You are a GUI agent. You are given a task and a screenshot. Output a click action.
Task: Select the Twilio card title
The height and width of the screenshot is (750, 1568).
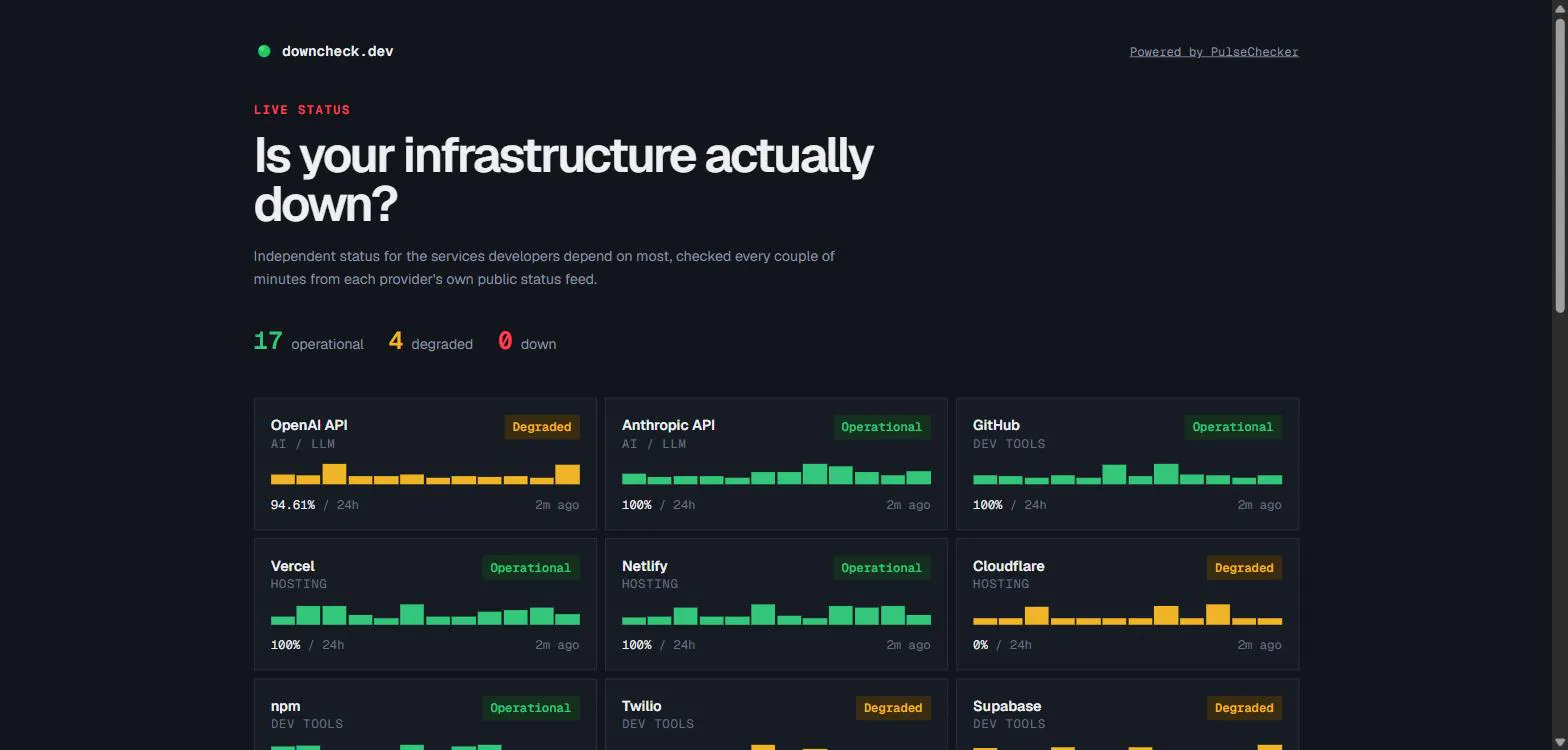(x=642, y=706)
